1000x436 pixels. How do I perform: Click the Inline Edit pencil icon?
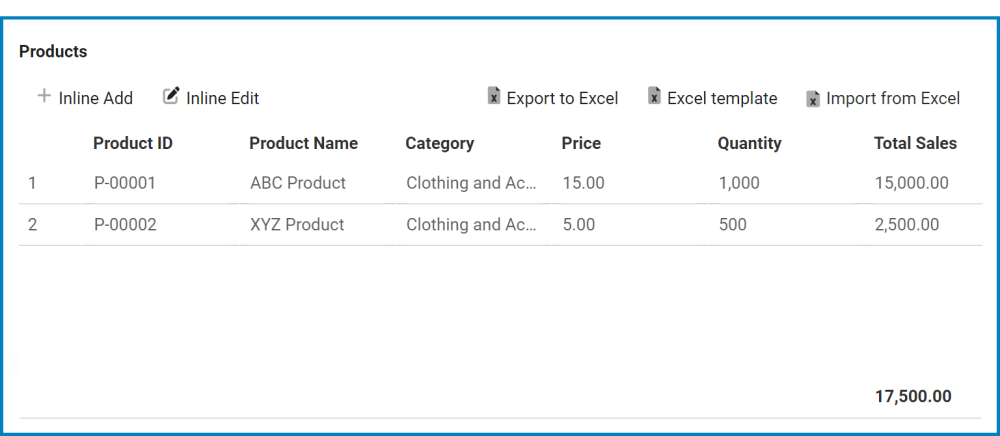[171, 96]
